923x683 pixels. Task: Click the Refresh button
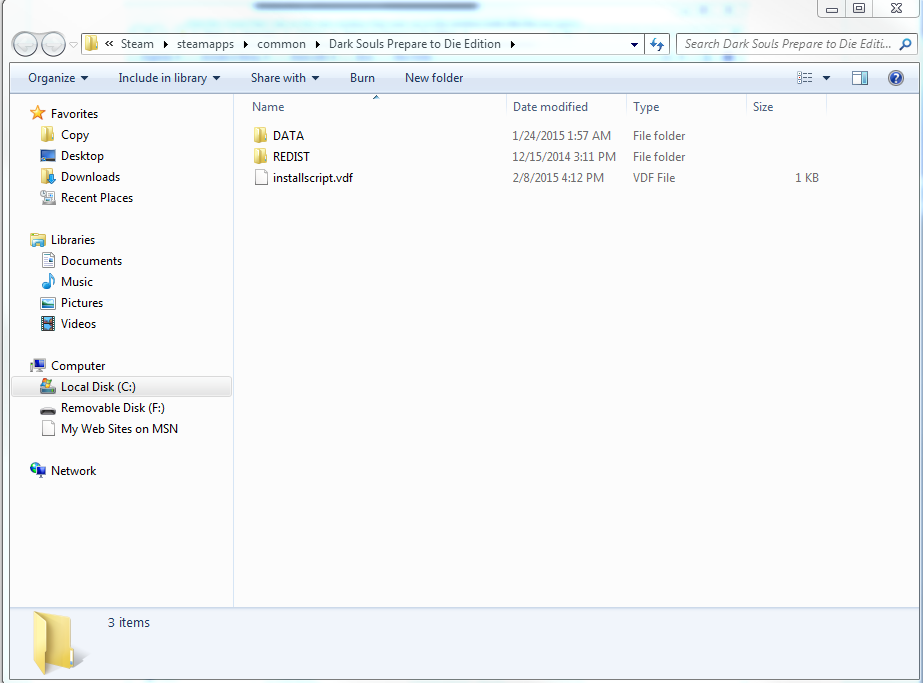point(657,44)
